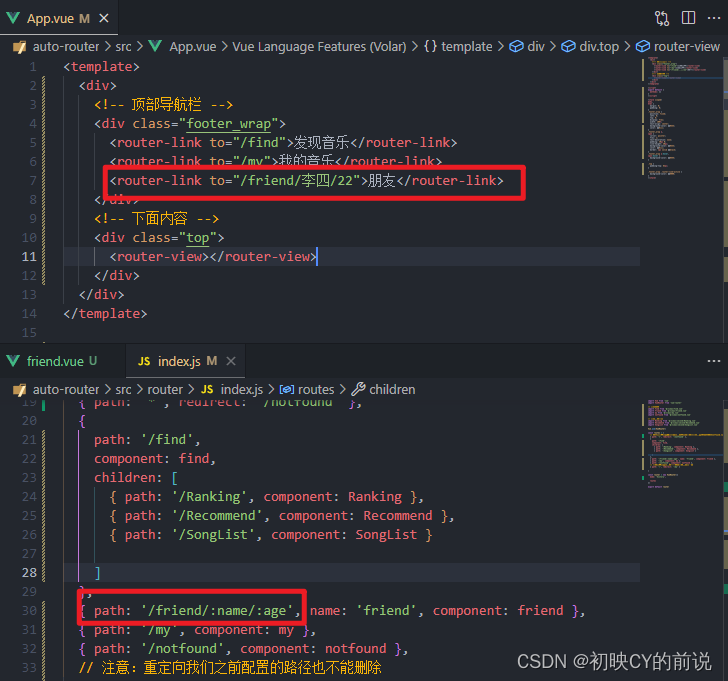The height and width of the screenshot is (681, 728).
Task: Click router folder in index.js breadcrumb
Action: (165, 389)
